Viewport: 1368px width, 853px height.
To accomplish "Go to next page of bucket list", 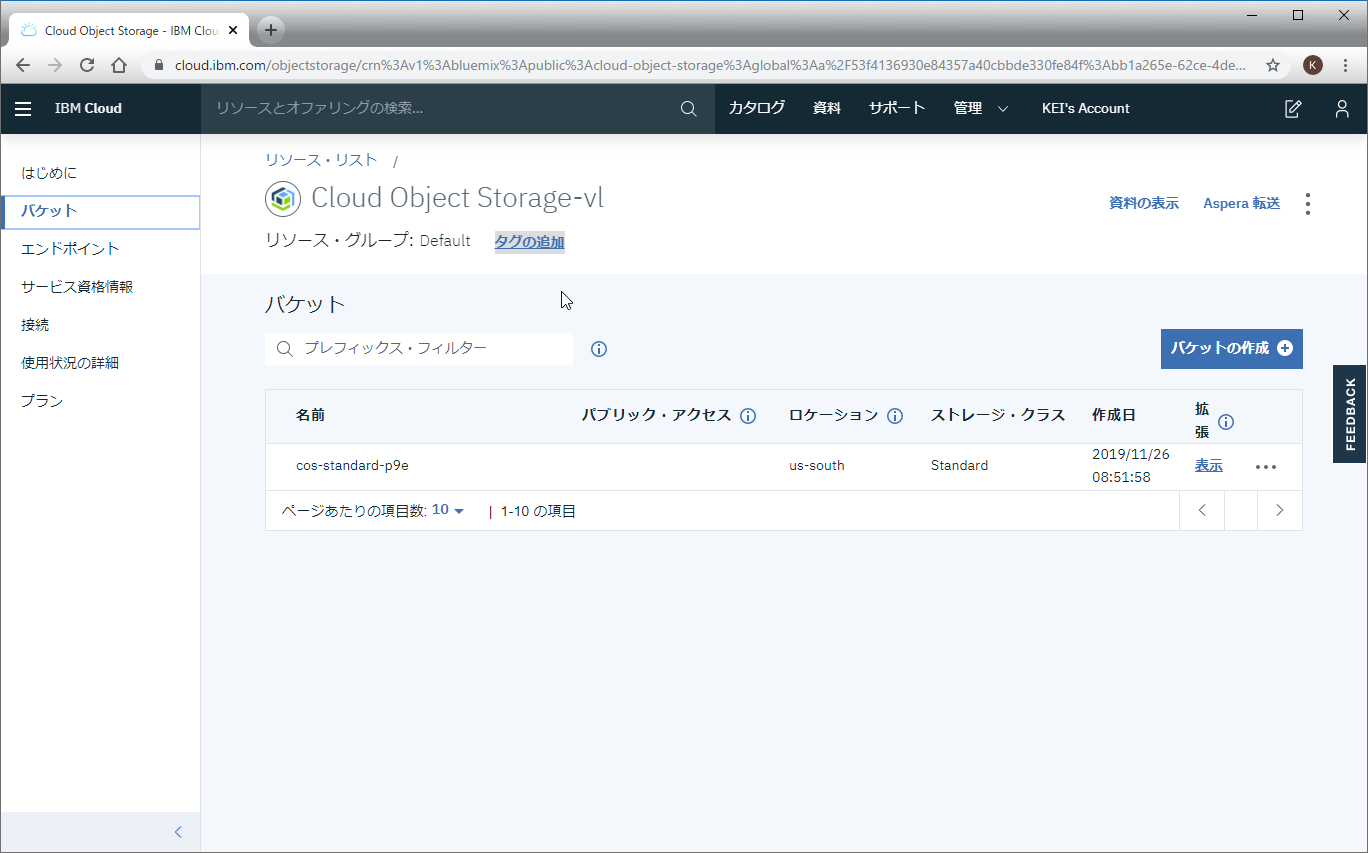I will (1279, 511).
